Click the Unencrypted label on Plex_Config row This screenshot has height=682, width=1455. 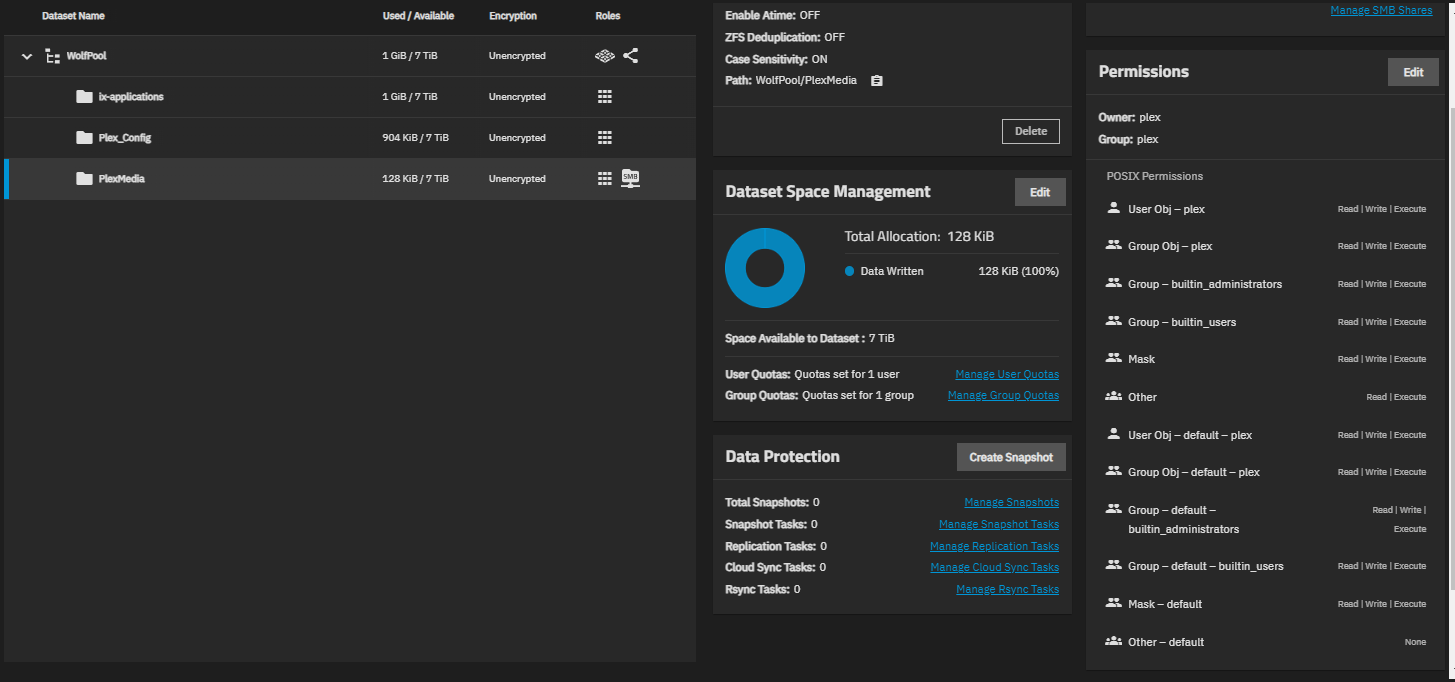(517, 138)
